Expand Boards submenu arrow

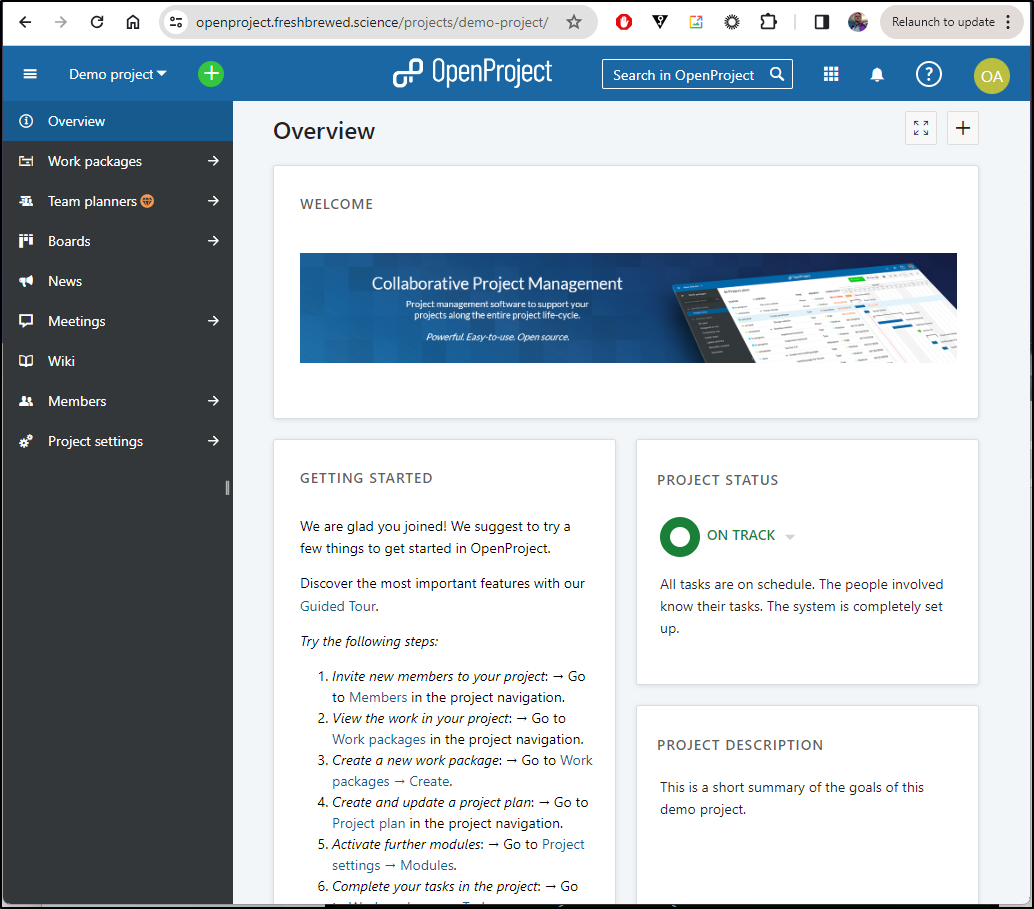click(213, 241)
